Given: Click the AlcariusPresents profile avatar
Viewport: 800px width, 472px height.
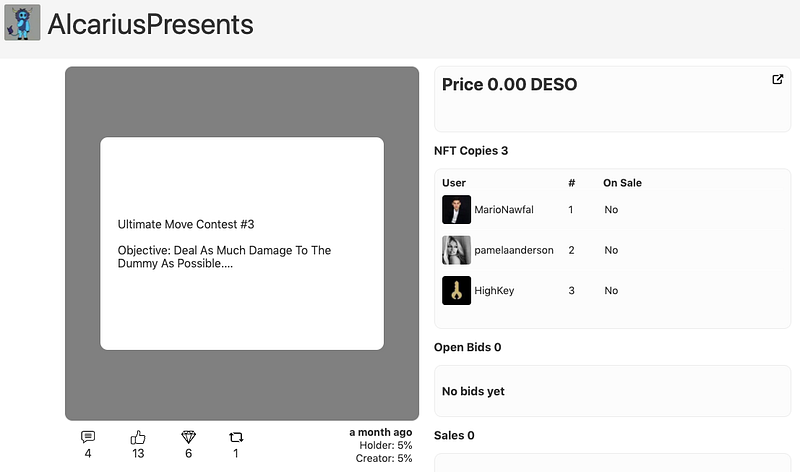Looking at the screenshot, I should click(22, 23).
